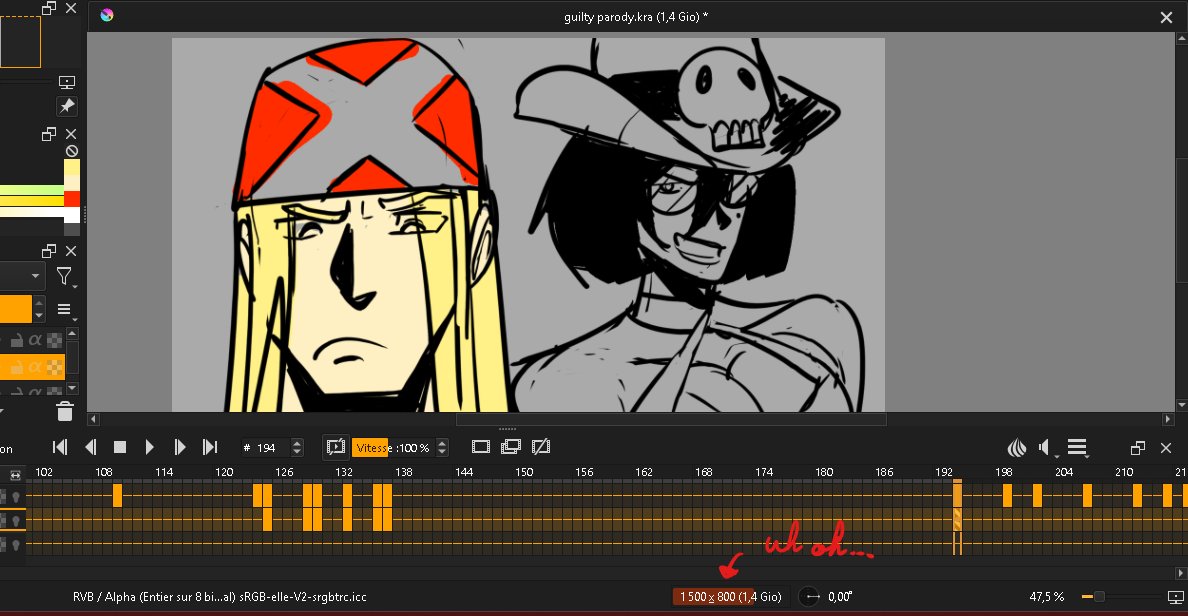Click the no-color clear icon above swatches

pyautogui.click(x=72, y=151)
